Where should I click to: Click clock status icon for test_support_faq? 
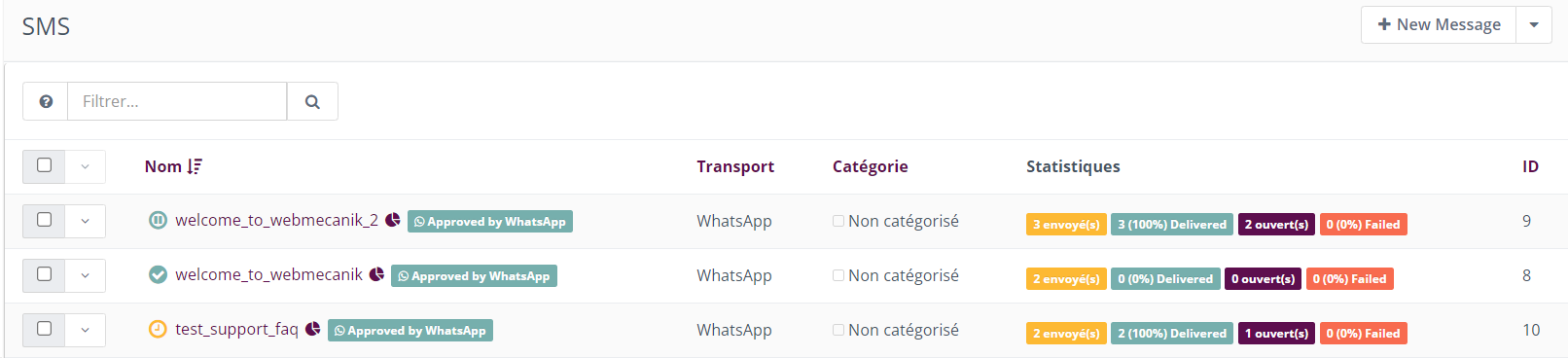(158, 329)
